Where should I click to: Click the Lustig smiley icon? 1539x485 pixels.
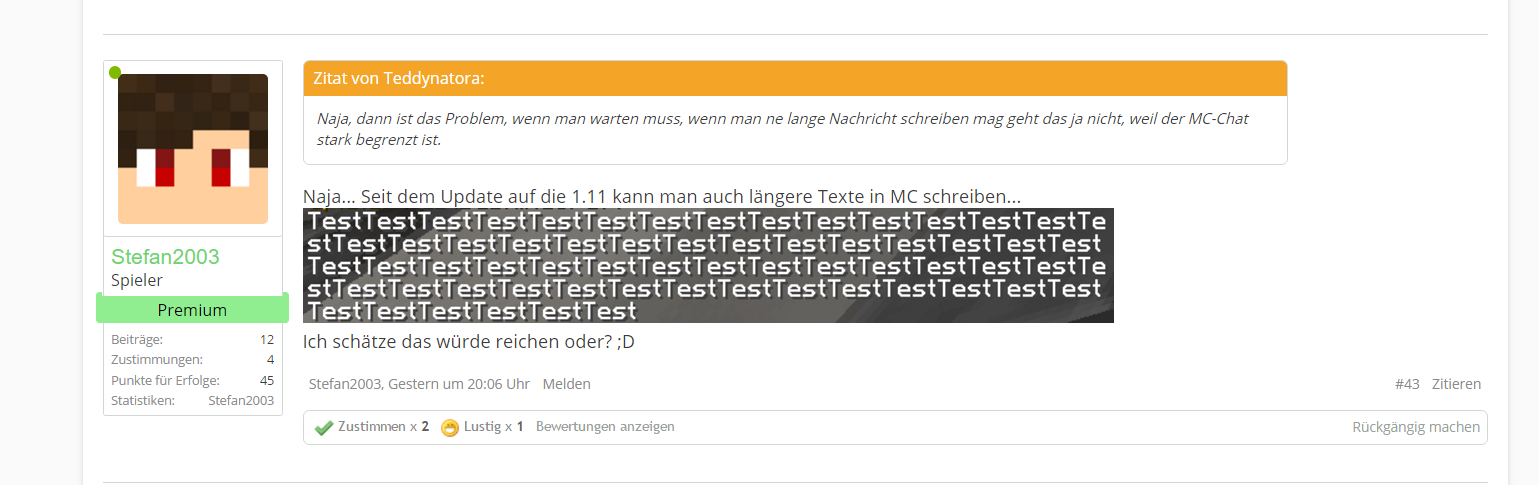(x=450, y=428)
